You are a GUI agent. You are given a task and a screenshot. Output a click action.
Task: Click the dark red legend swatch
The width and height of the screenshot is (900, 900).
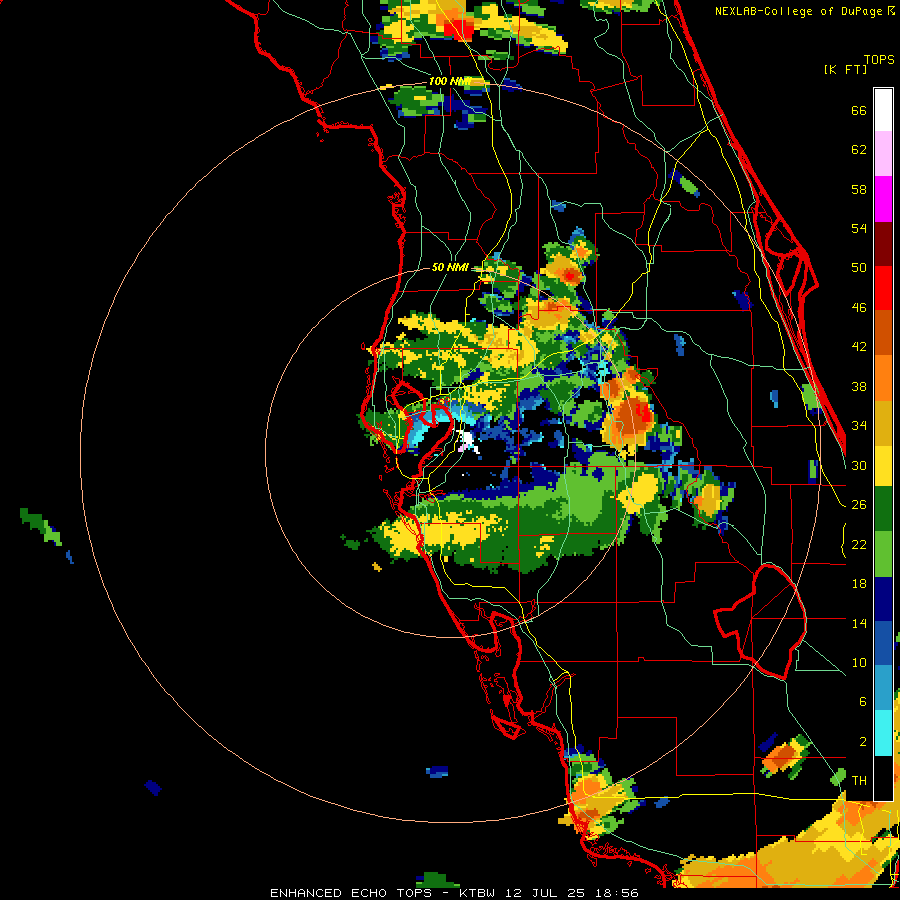click(x=883, y=243)
